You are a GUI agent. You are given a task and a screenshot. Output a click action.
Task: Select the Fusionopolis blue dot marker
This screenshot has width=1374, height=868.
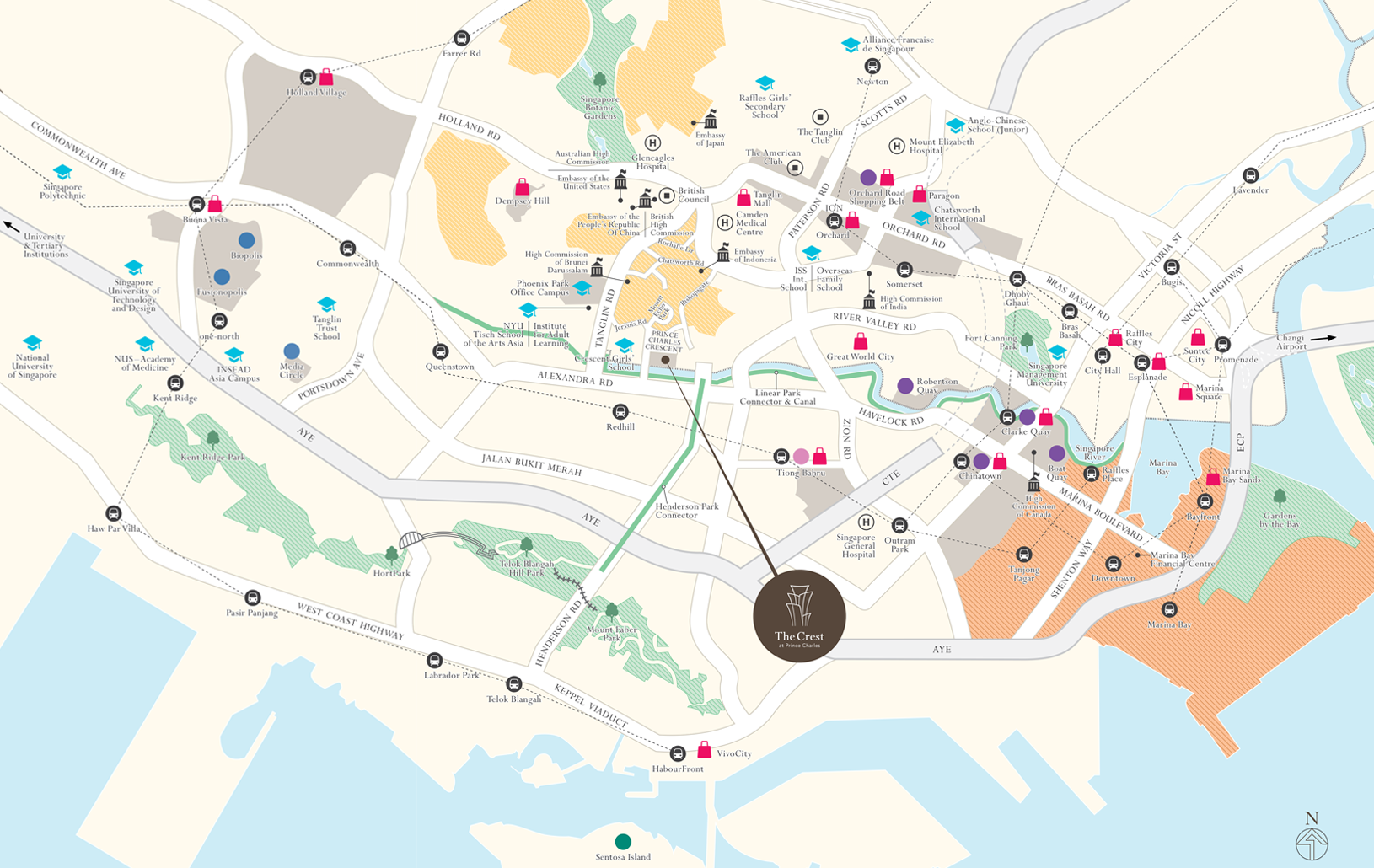(222, 276)
